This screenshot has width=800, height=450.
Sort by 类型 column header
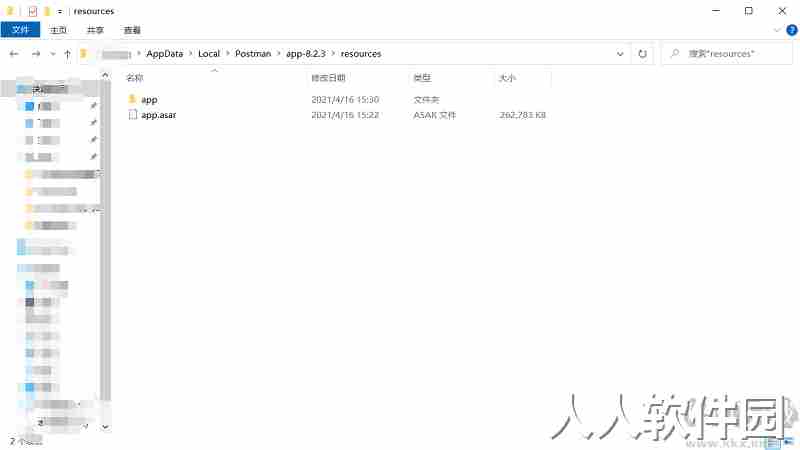click(x=422, y=78)
